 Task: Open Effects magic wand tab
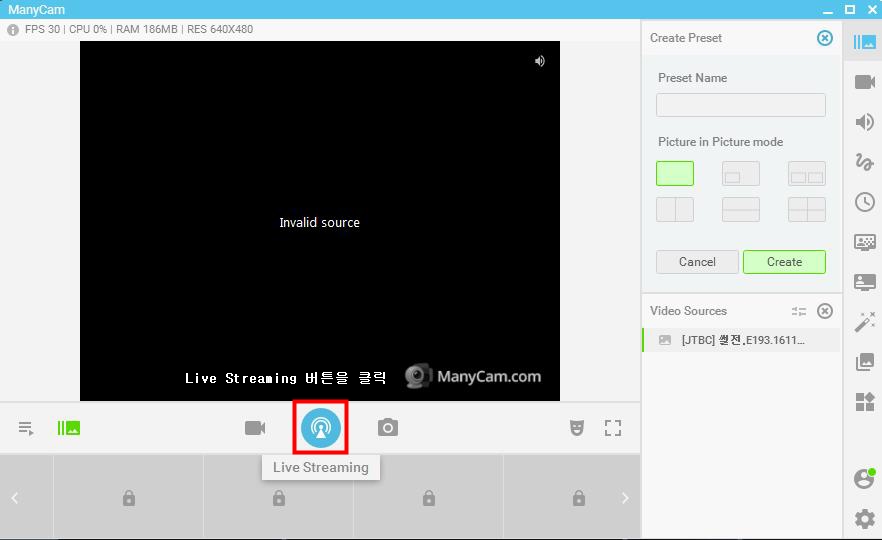[865, 322]
